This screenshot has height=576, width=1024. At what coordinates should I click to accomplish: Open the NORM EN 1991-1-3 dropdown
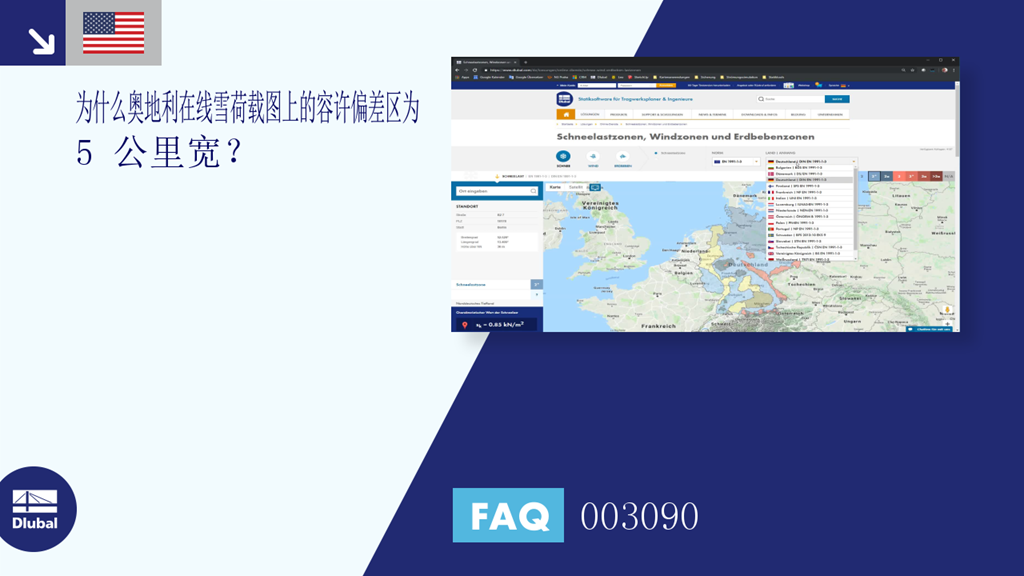click(x=735, y=161)
